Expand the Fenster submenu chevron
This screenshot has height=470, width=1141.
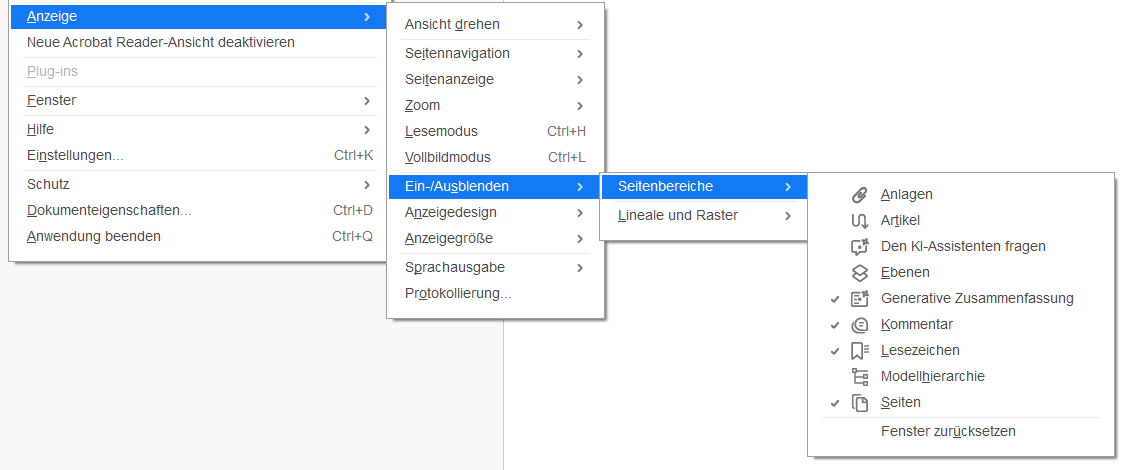pos(367,101)
